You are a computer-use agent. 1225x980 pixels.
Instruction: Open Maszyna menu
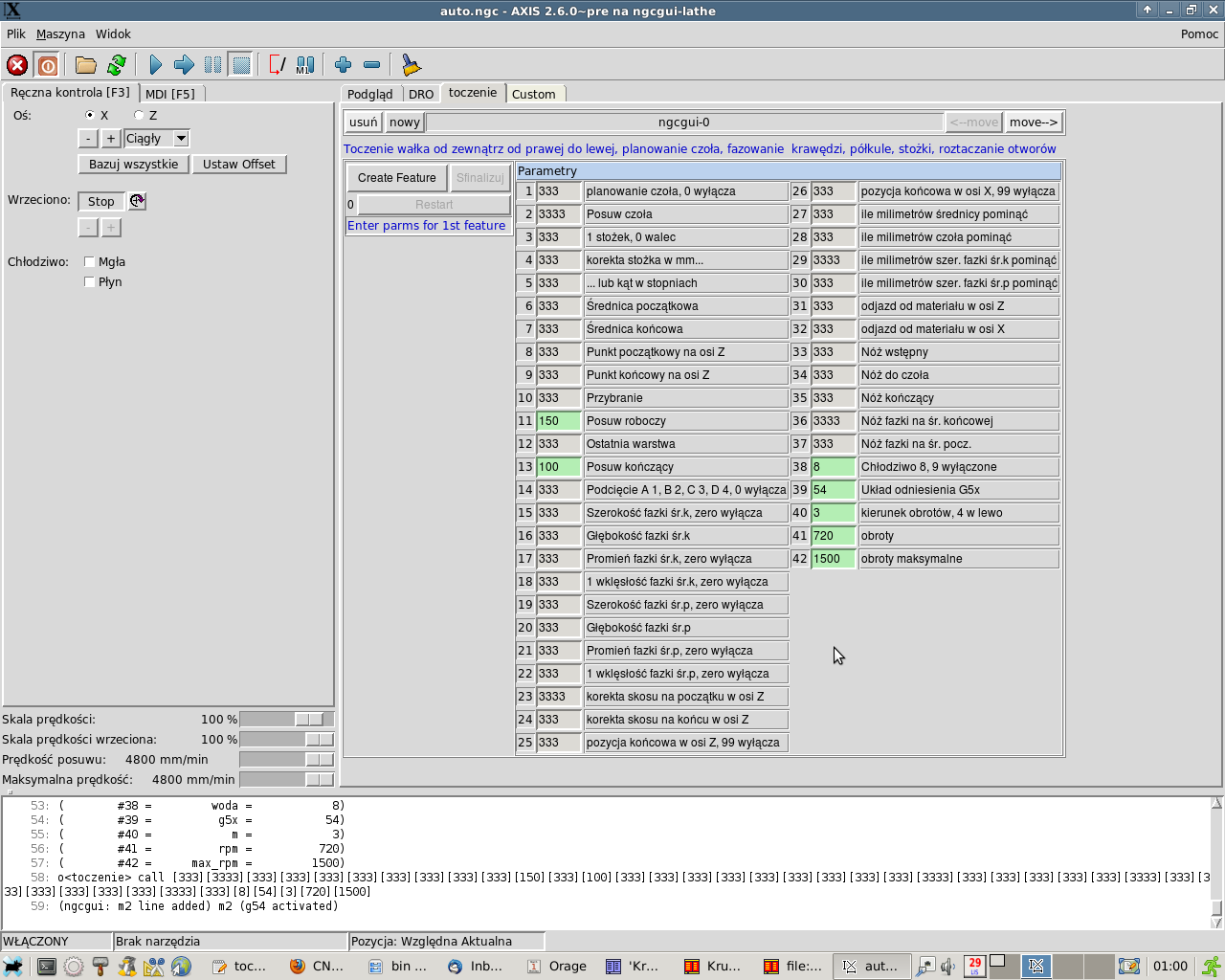point(60,33)
